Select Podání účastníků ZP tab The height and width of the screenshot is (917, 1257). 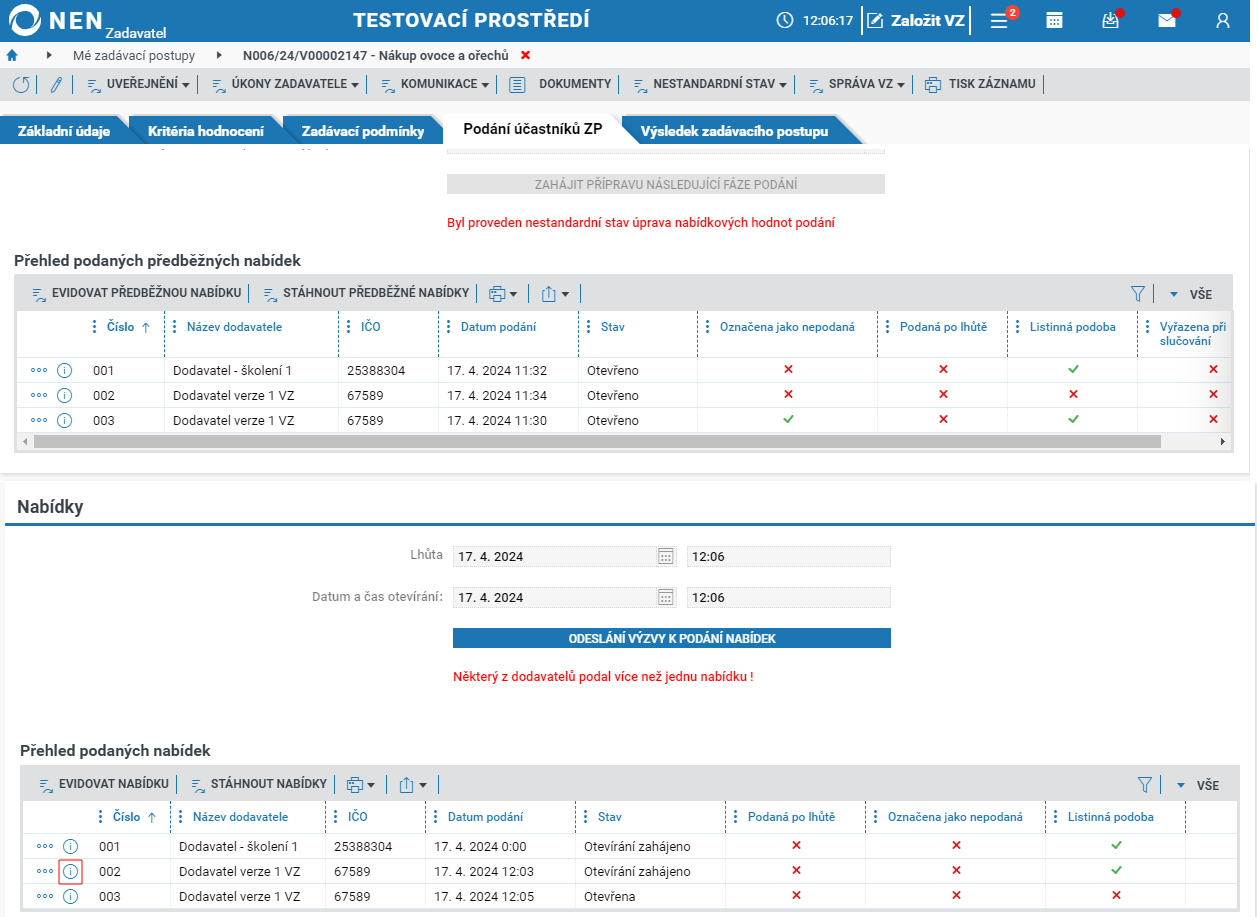pos(533,129)
